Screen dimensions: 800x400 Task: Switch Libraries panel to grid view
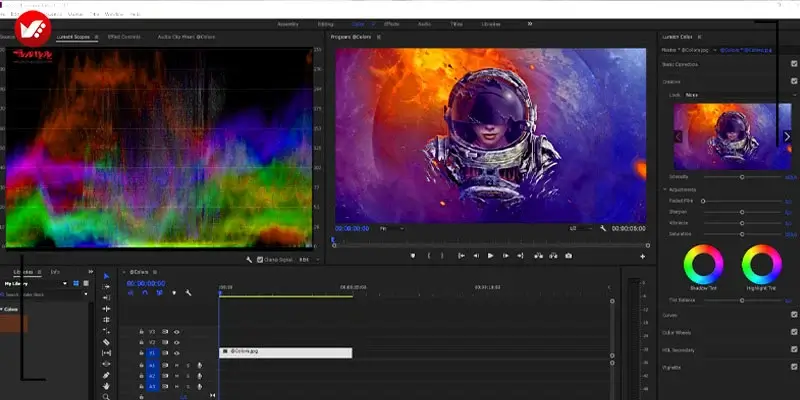[76, 283]
